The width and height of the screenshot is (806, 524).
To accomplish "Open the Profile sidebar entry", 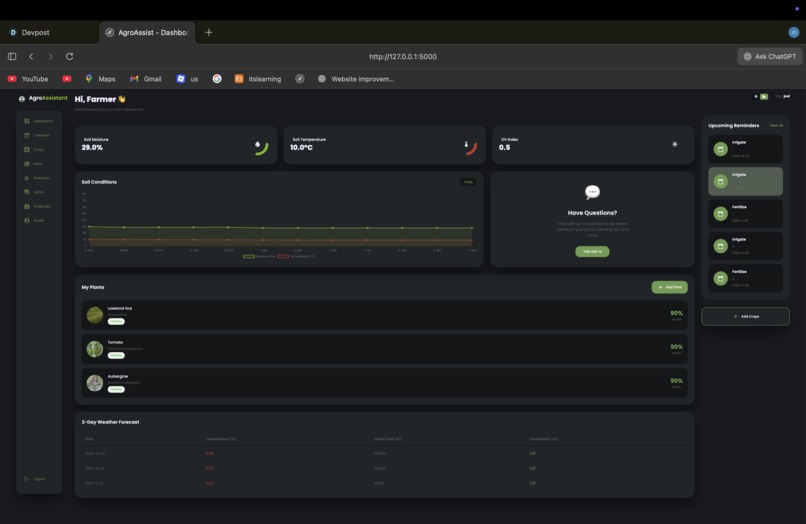I will (34, 220).
